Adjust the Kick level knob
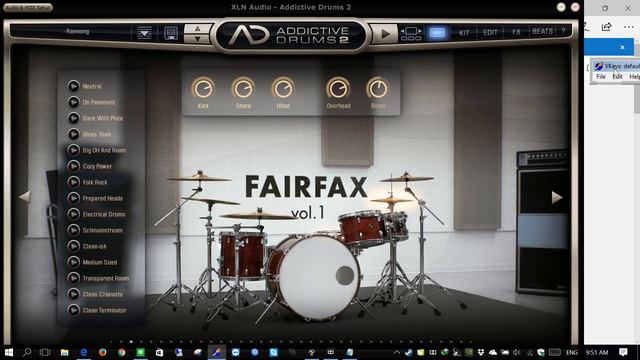Image resolution: width=640 pixels, height=360 pixels. pos(203,88)
